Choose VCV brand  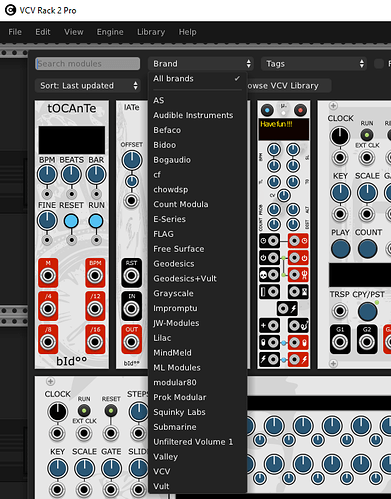(x=197, y=472)
